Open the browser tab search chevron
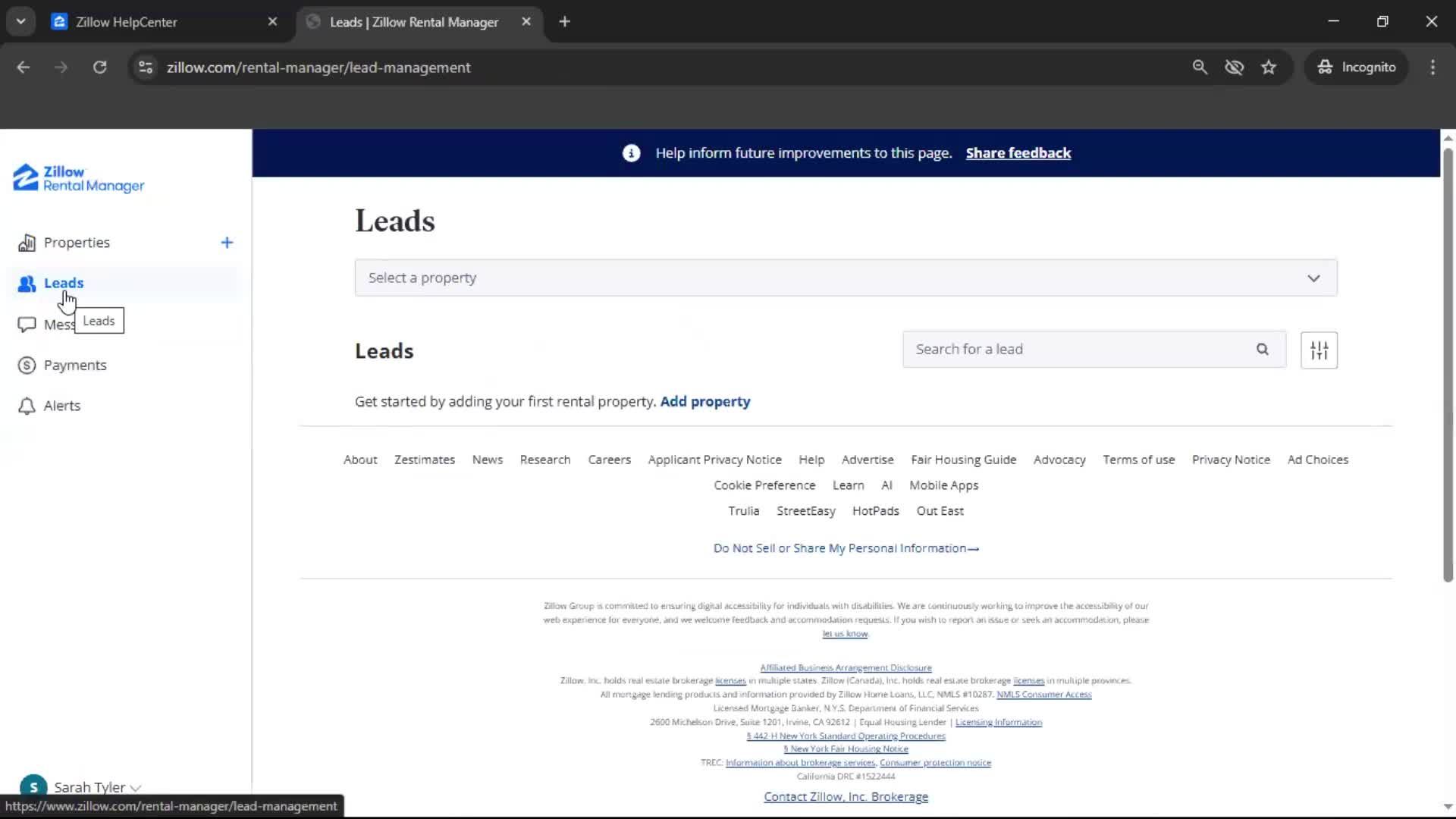Viewport: 1456px width, 819px height. (x=20, y=21)
